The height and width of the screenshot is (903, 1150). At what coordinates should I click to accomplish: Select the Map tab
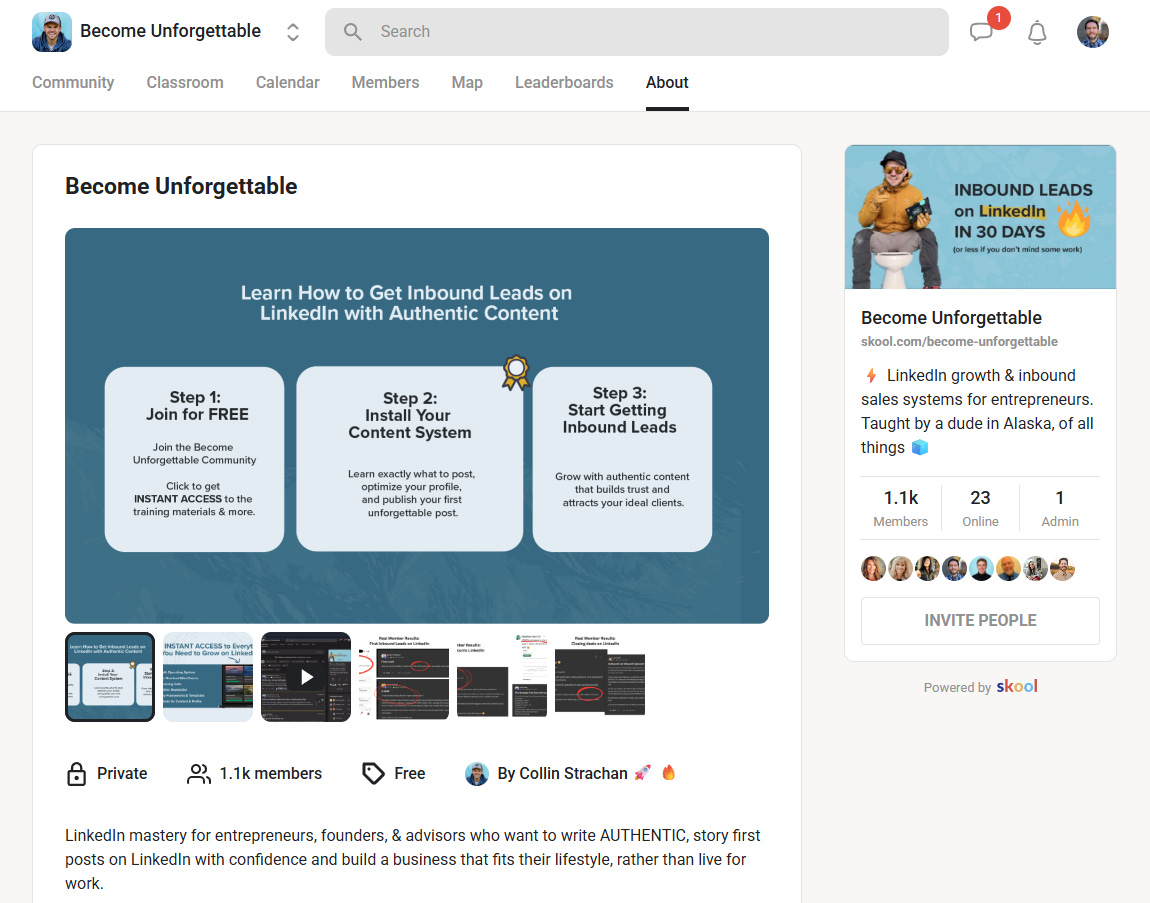[467, 82]
